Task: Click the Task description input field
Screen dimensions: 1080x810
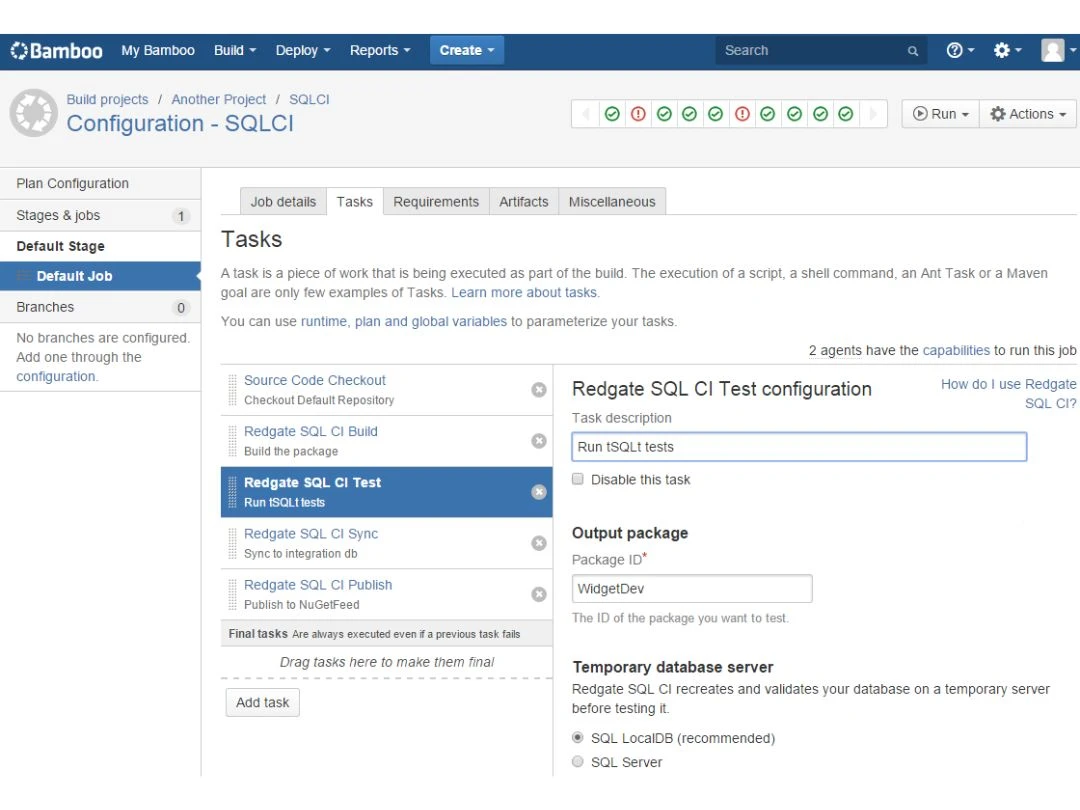Action: pyautogui.click(x=799, y=447)
